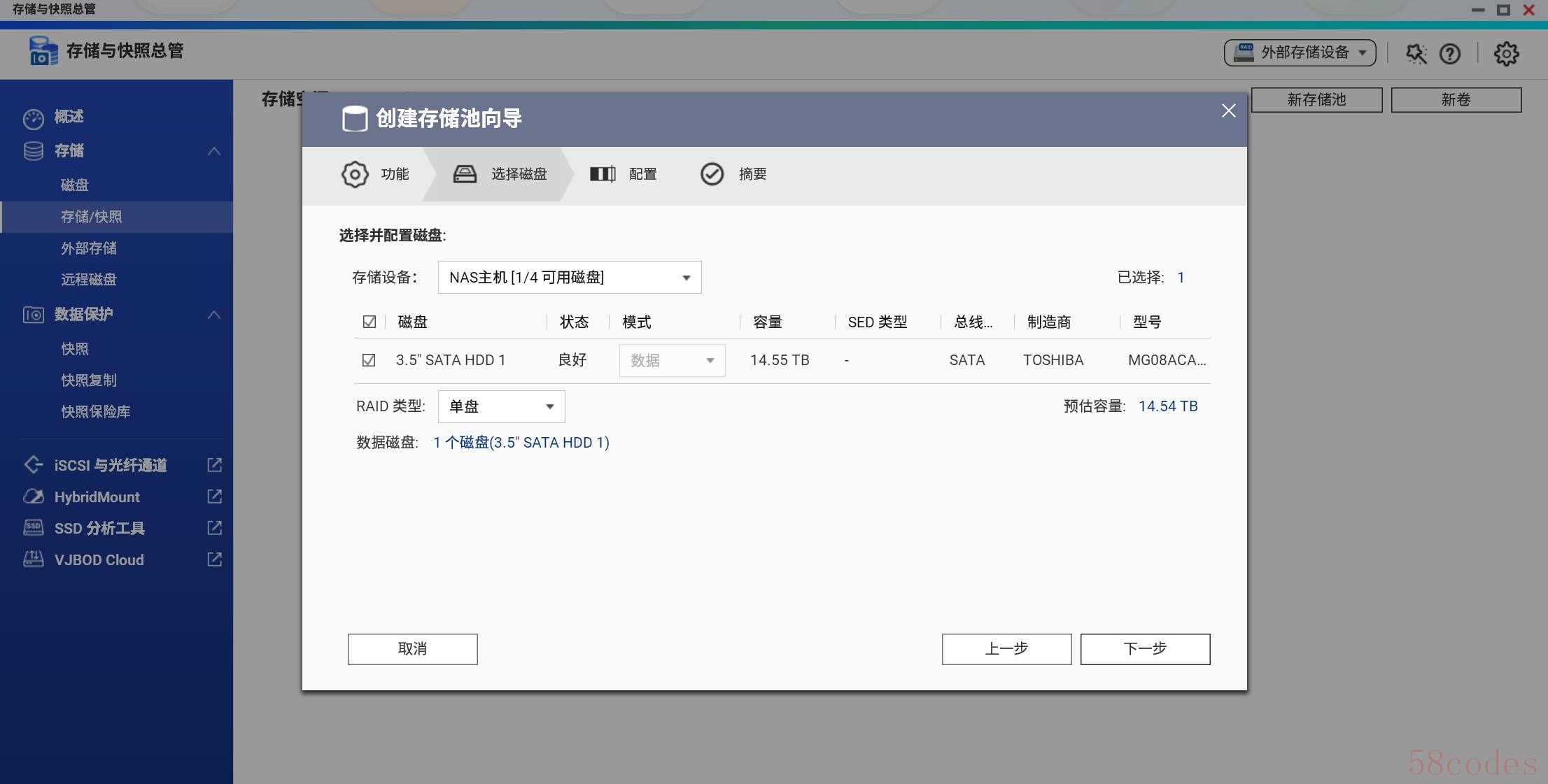Open VJBOD Cloud external link icon
Screen dimensions: 1548x784
click(x=215, y=559)
